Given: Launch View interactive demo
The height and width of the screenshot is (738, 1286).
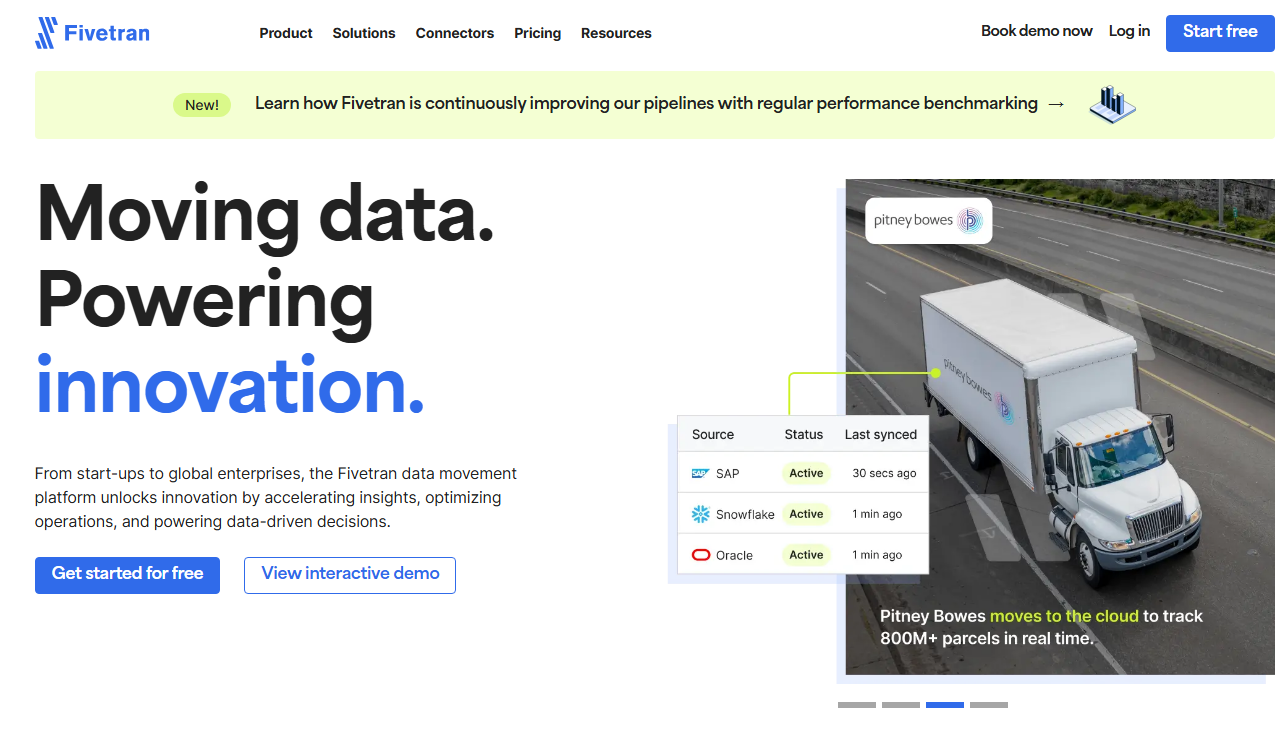Looking at the screenshot, I should (350, 574).
